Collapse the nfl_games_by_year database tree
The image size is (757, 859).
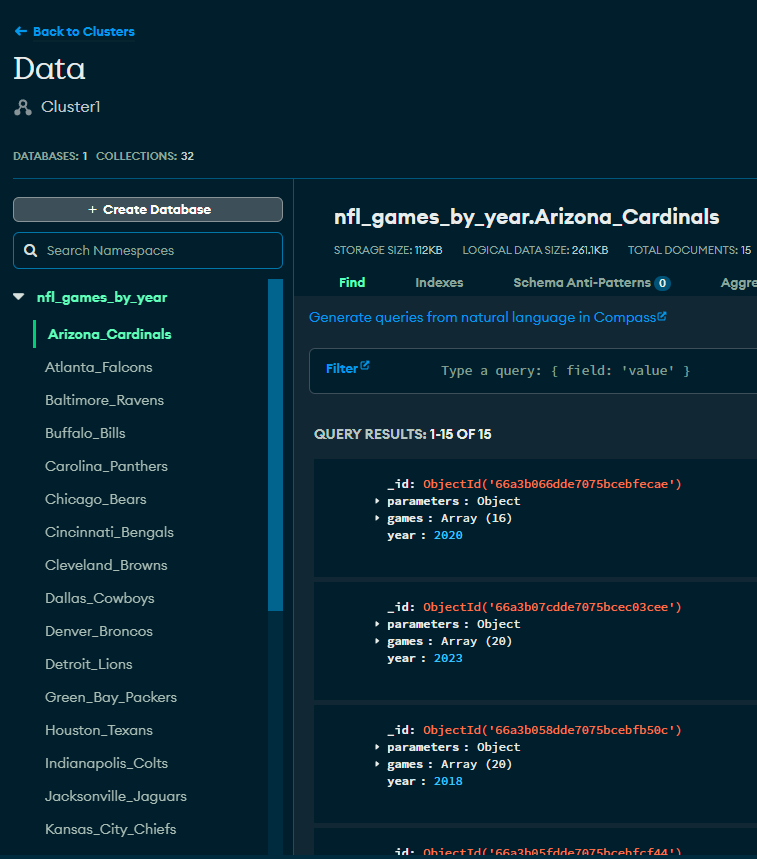[19, 297]
